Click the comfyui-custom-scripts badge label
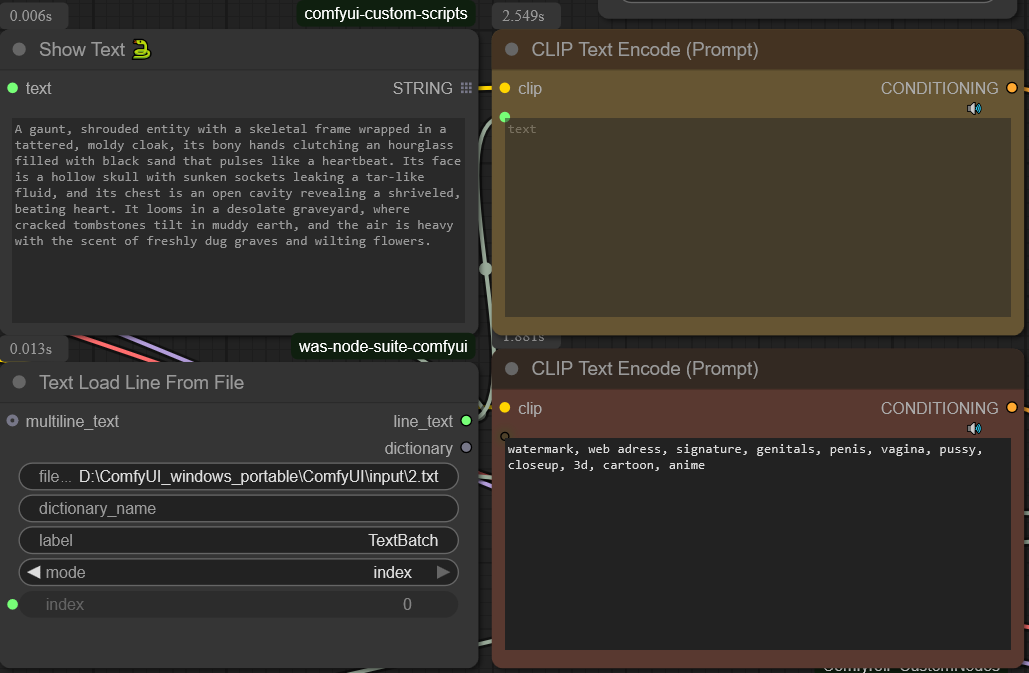 [x=386, y=14]
